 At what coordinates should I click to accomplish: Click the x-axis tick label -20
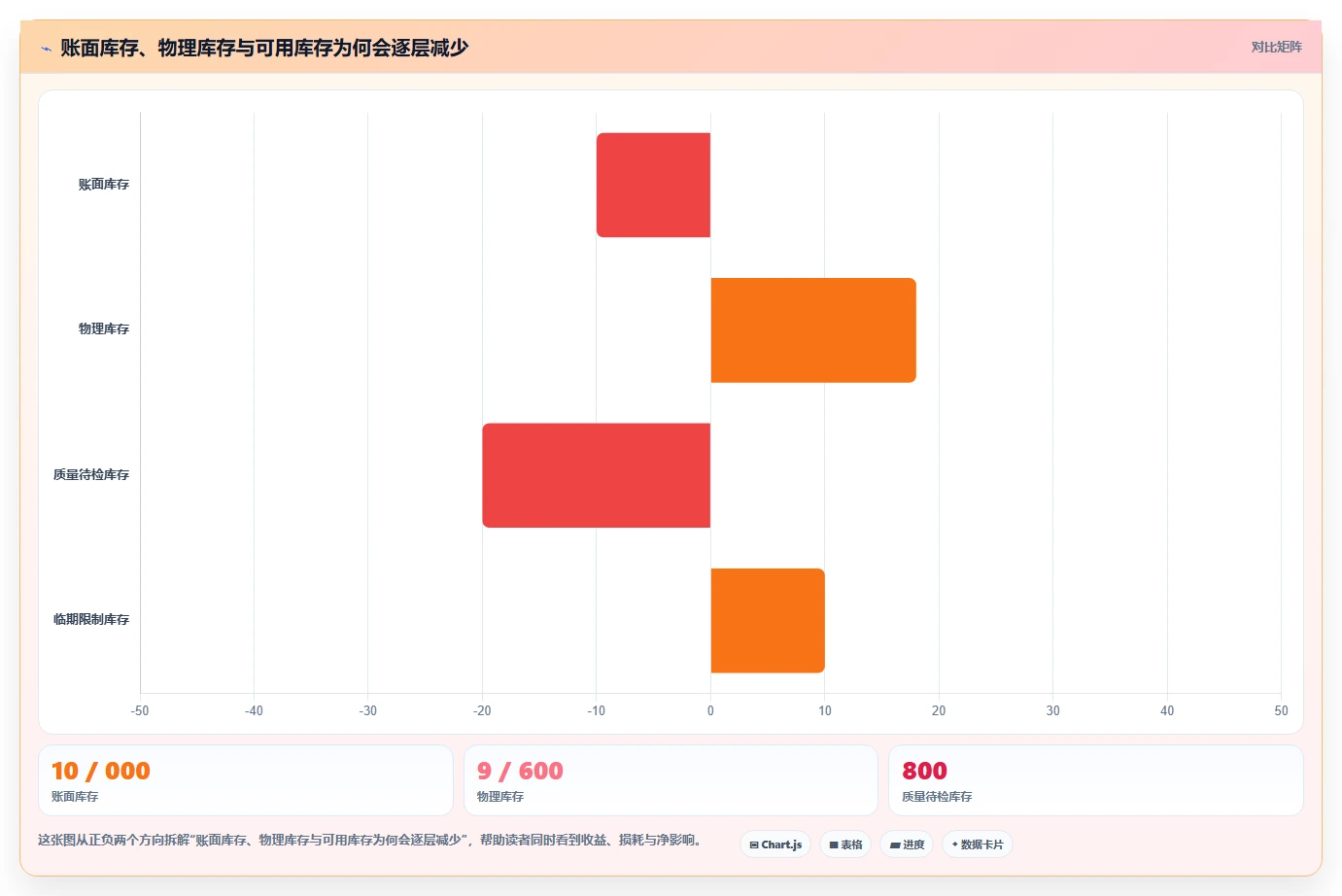[x=482, y=711]
